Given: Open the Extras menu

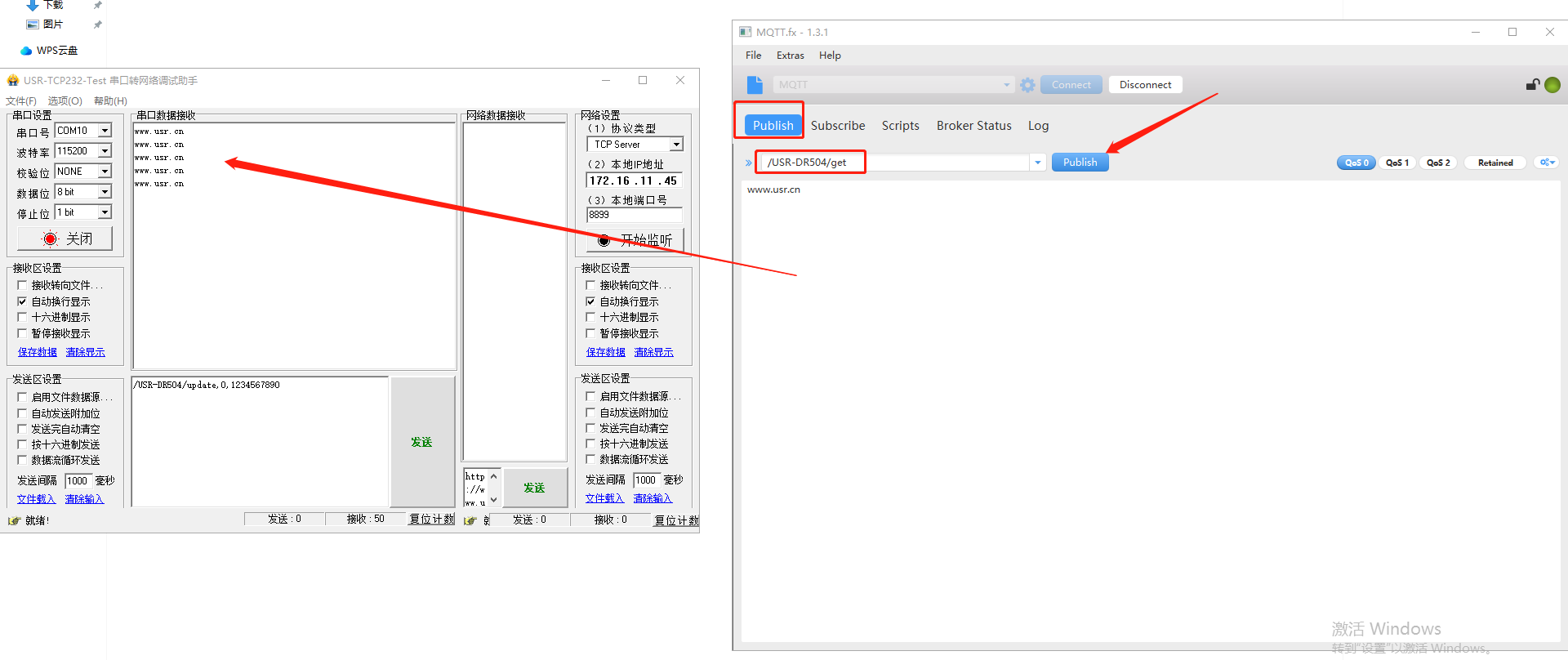Looking at the screenshot, I should [790, 56].
